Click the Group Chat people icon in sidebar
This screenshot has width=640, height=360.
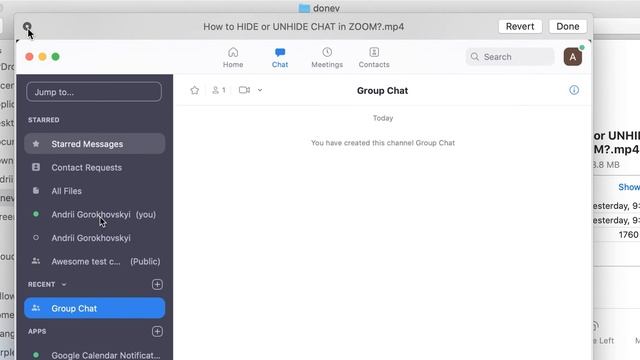pos(36,308)
